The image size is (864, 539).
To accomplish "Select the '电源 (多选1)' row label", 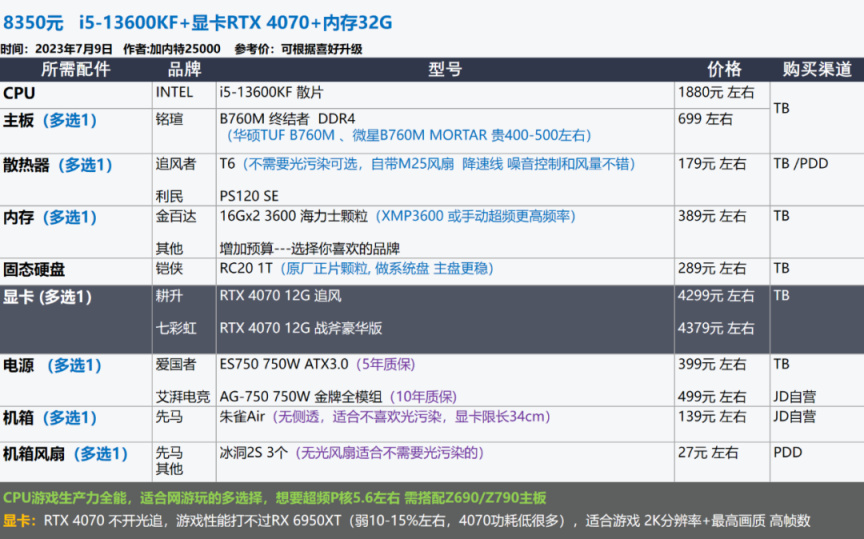I will click(52, 365).
